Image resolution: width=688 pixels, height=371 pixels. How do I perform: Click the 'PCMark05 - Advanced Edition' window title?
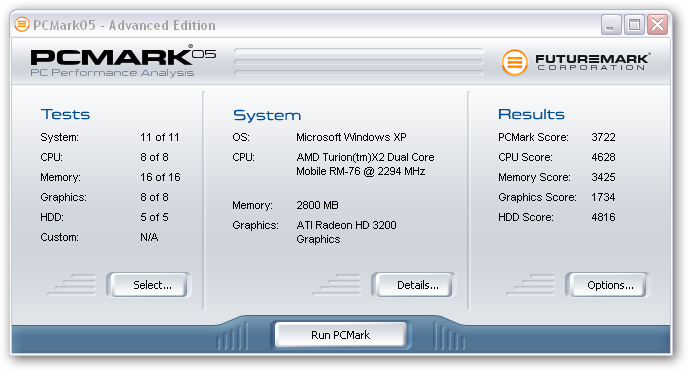(124, 25)
